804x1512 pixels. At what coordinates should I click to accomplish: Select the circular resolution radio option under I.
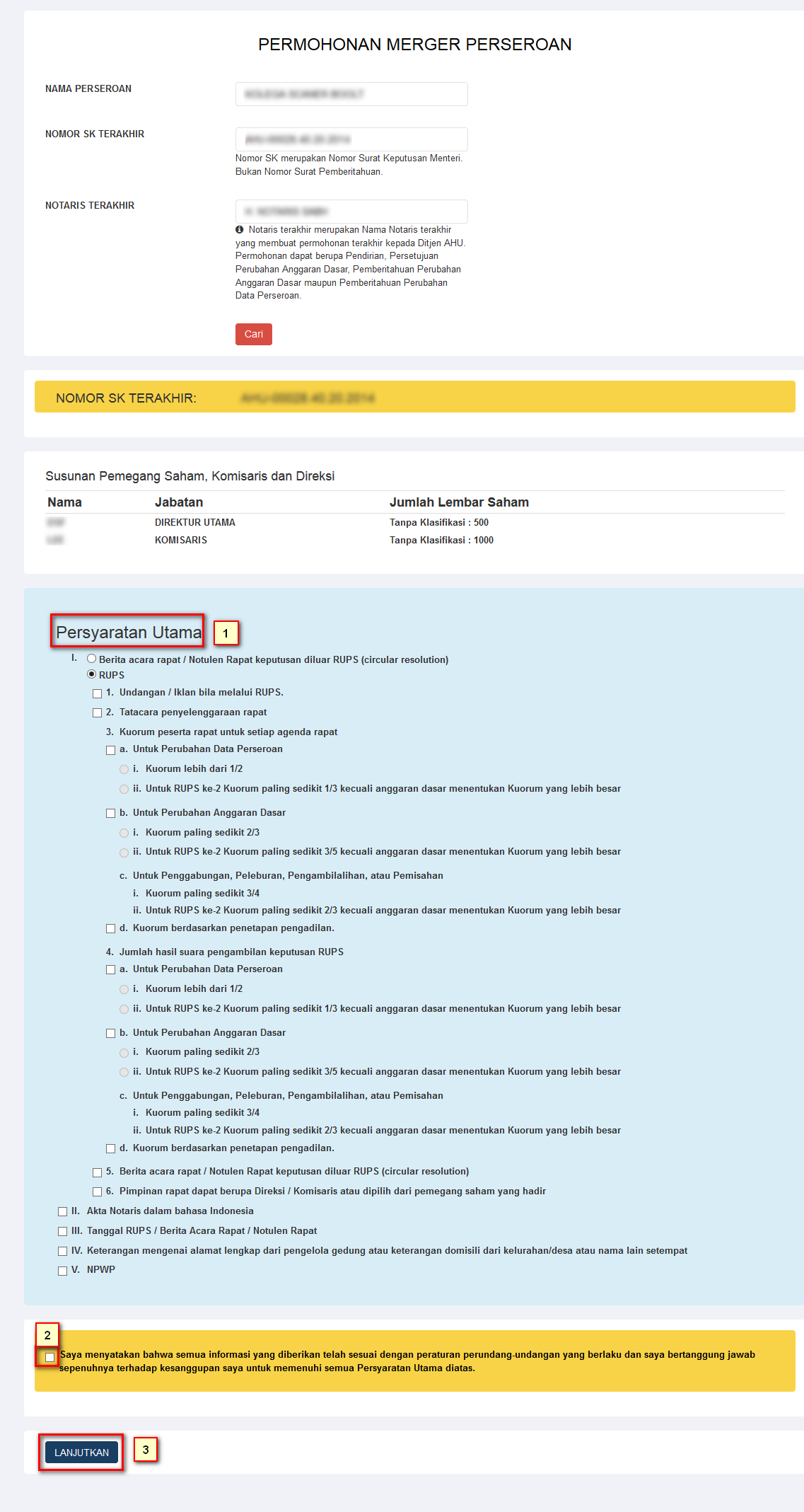[91, 659]
